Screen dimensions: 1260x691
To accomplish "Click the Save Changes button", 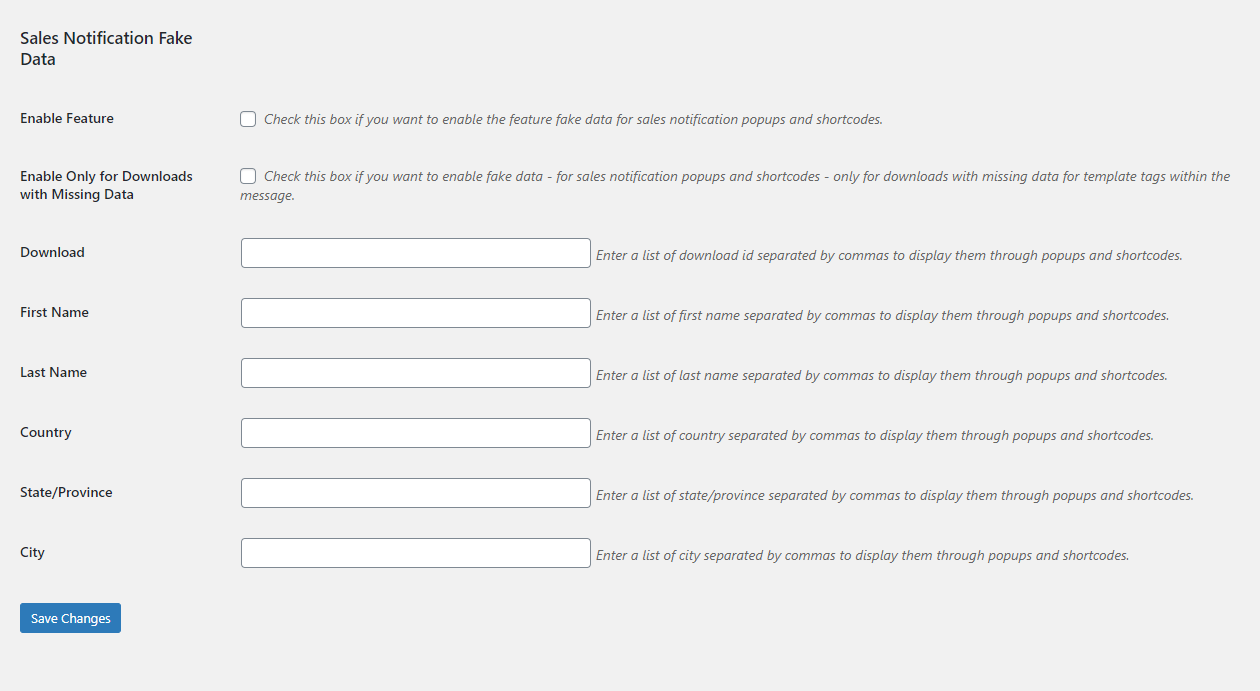I will [70, 618].
